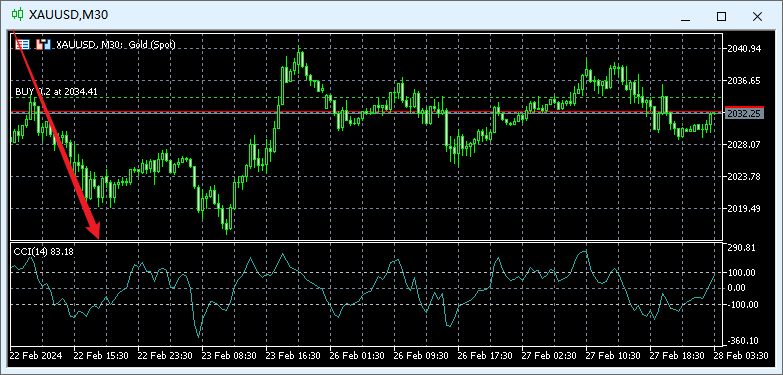Viewport: 783px width, 375px height.
Task: Select the "CCI(14) 83.18" indicator label
Action: (x=43, y=252)
